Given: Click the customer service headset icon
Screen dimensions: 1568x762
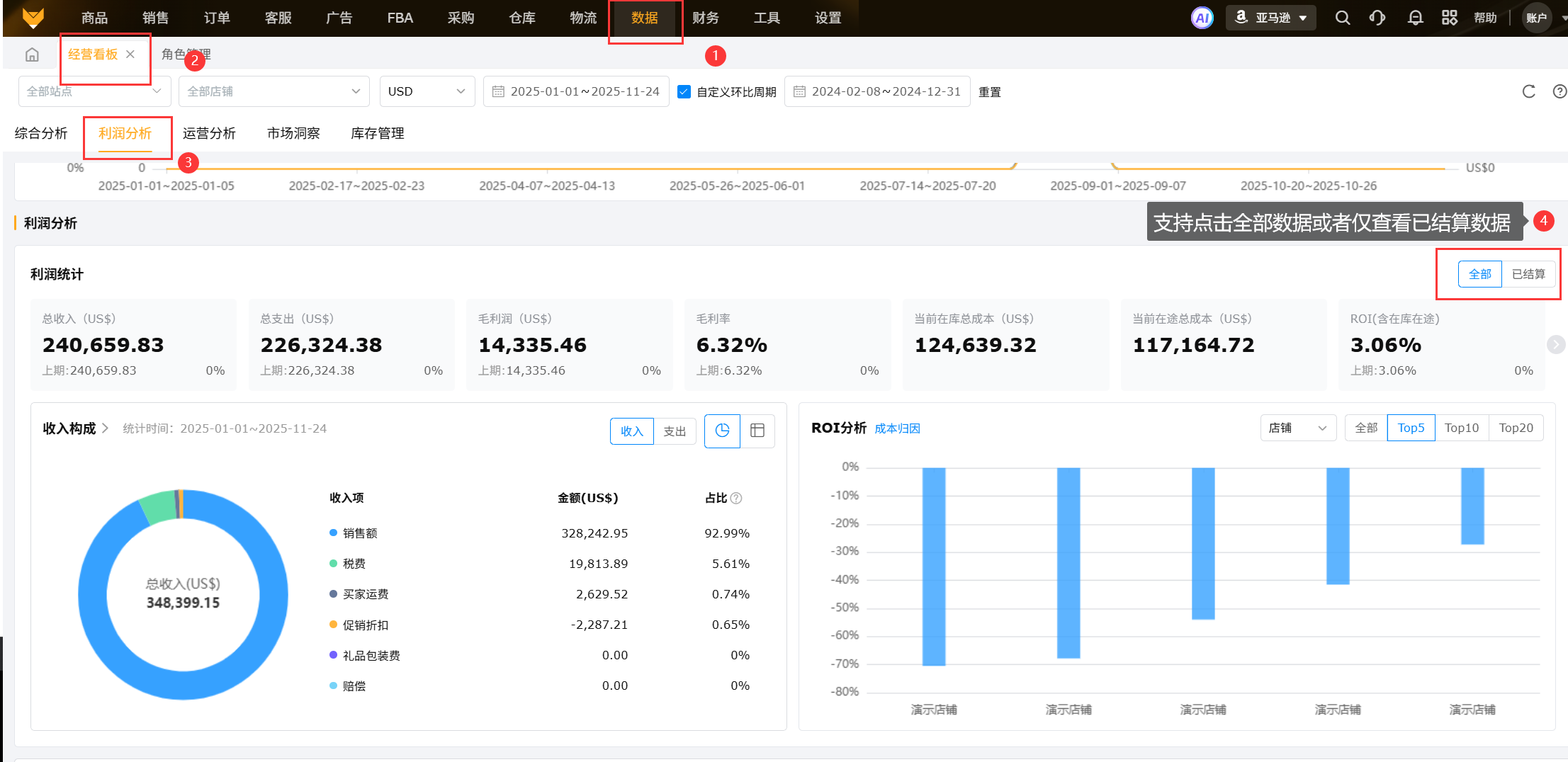Looking at the screenshot, I should (1377, 18).
